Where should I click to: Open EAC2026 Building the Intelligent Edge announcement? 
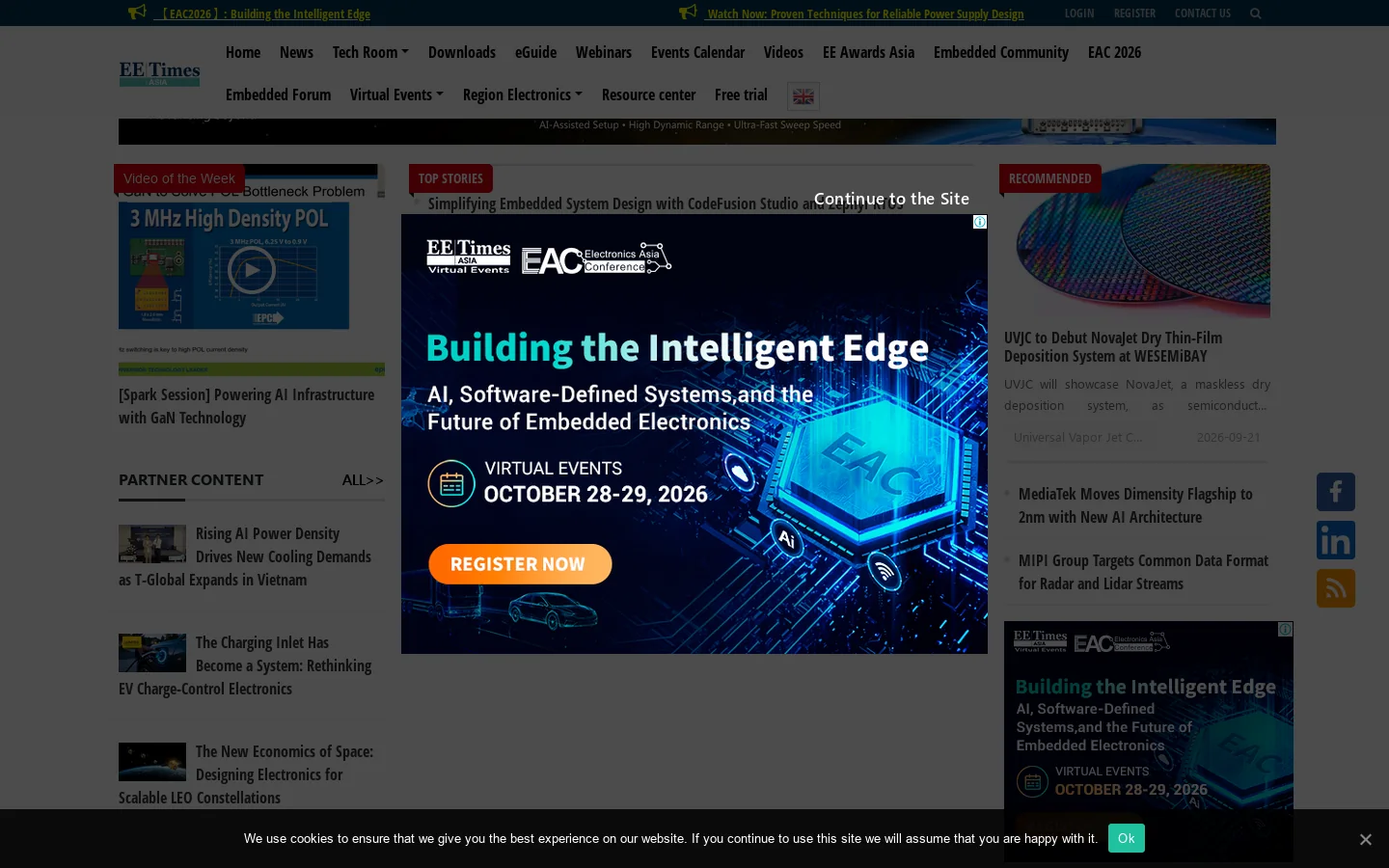pyautogui.click(x=261, y=14)
